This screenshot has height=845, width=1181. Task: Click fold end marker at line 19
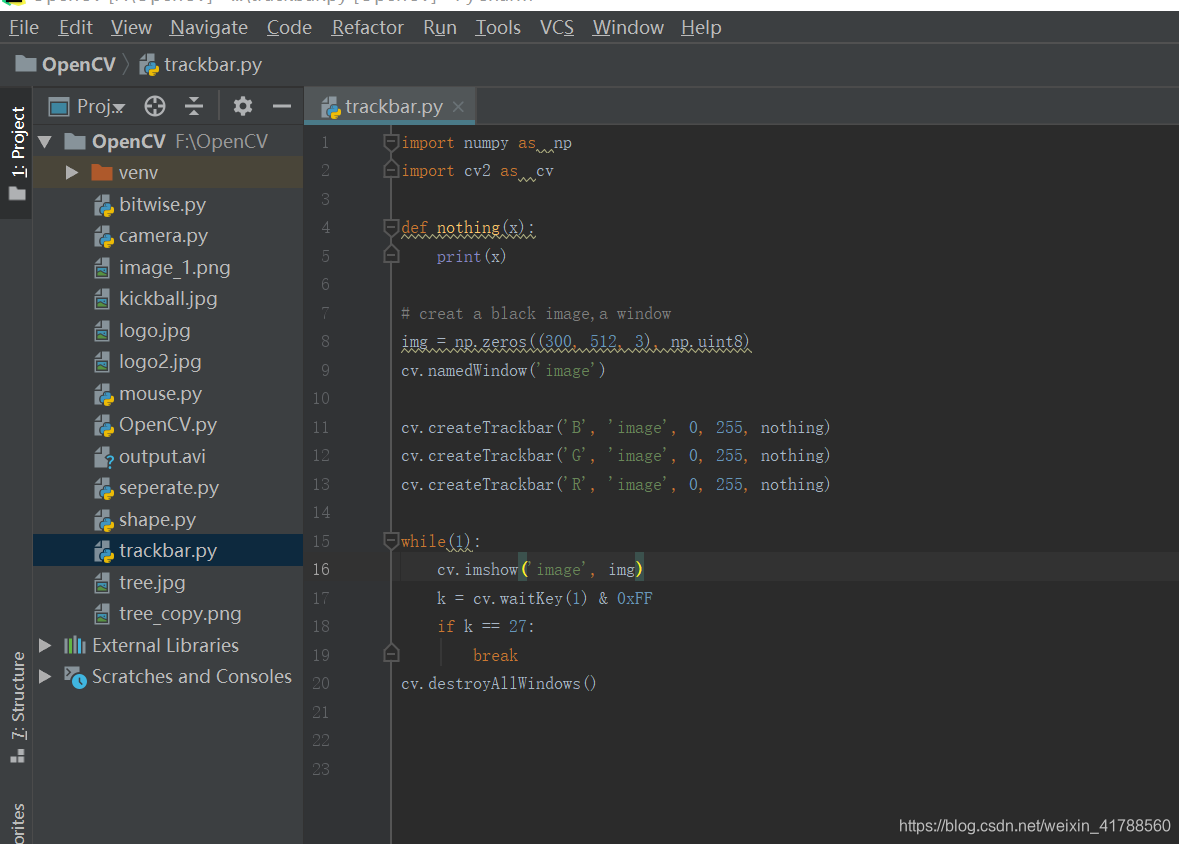pyautogui.click(x=391, y=654)
